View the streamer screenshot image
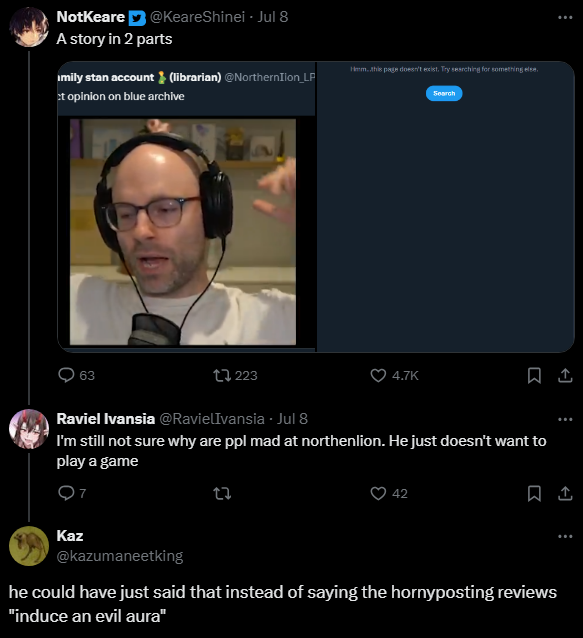Viewport: 583px width, 638px height. [183, 232]
